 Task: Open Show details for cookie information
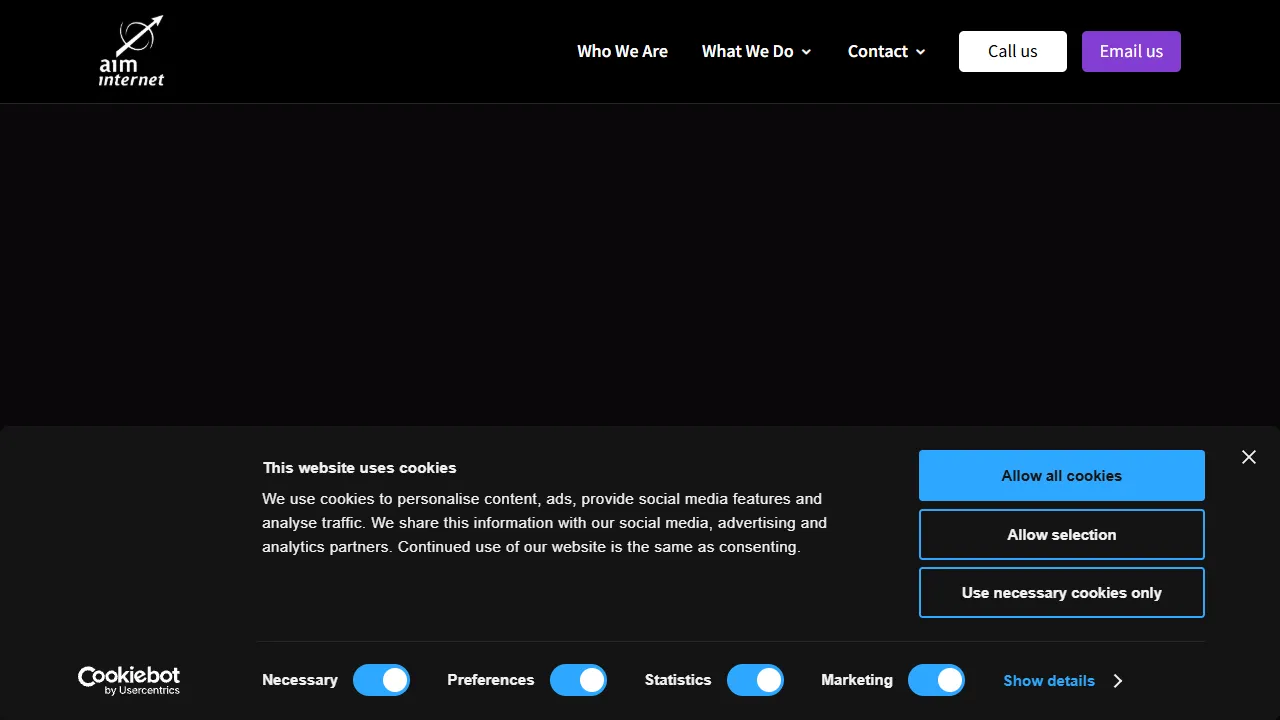pyautogui.click(x=1048, y=681)
